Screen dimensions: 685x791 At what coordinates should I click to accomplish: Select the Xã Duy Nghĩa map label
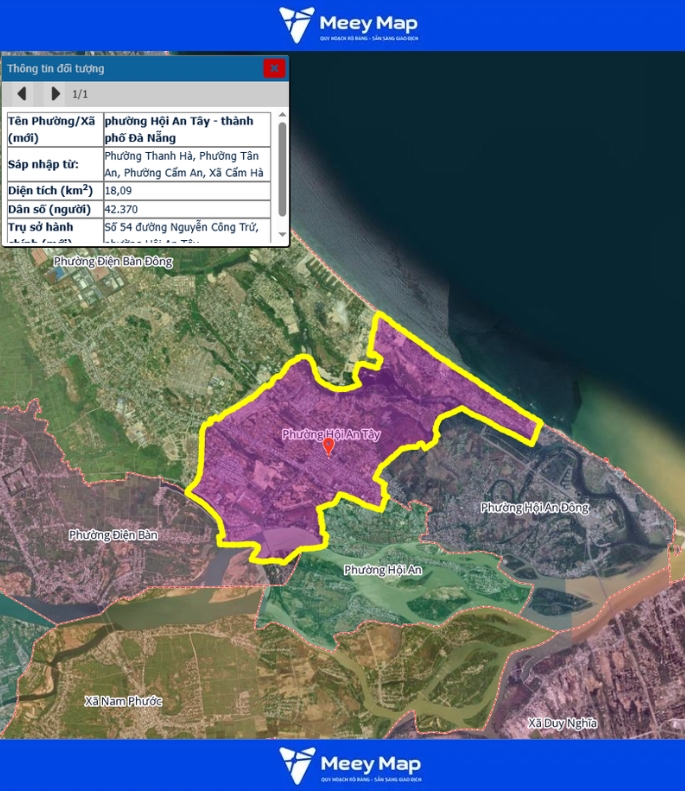[x=562, y=723]
